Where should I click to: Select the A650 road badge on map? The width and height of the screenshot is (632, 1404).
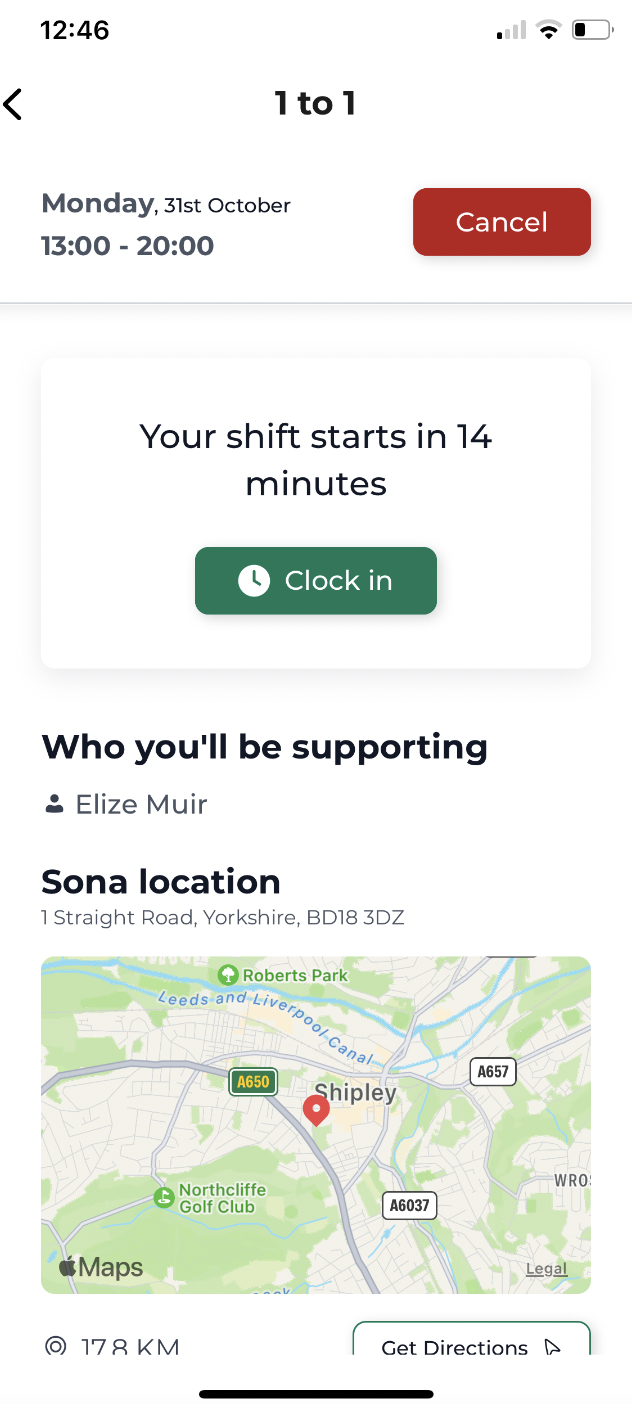click(253, 1082)
